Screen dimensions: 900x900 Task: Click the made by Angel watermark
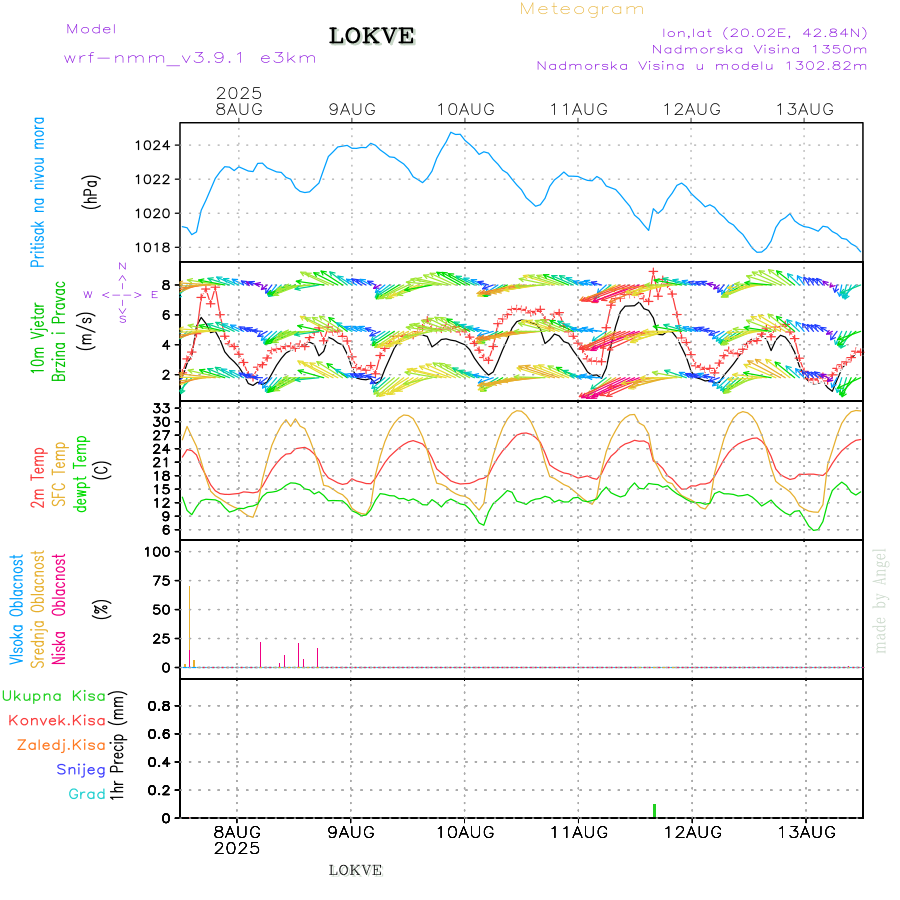[881, 600]
